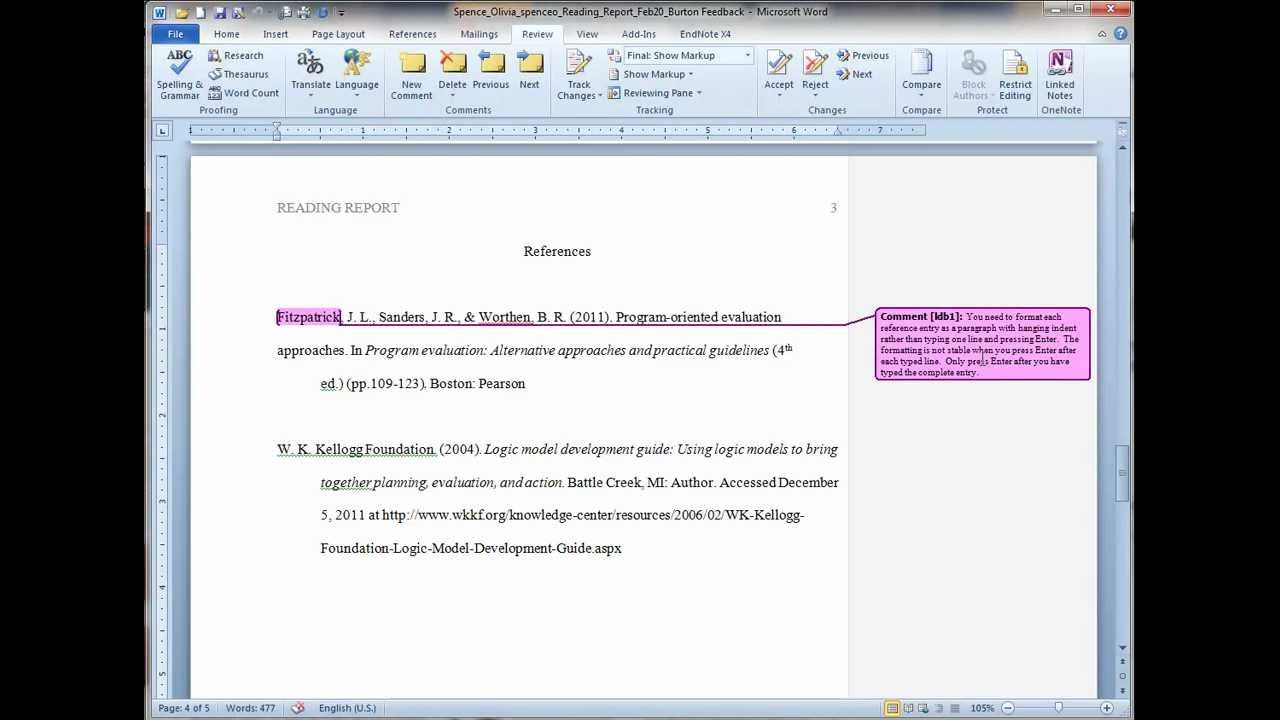1280x720 pixels.
Task: Jump to the Next comment
Action: (x=530, y=72)
